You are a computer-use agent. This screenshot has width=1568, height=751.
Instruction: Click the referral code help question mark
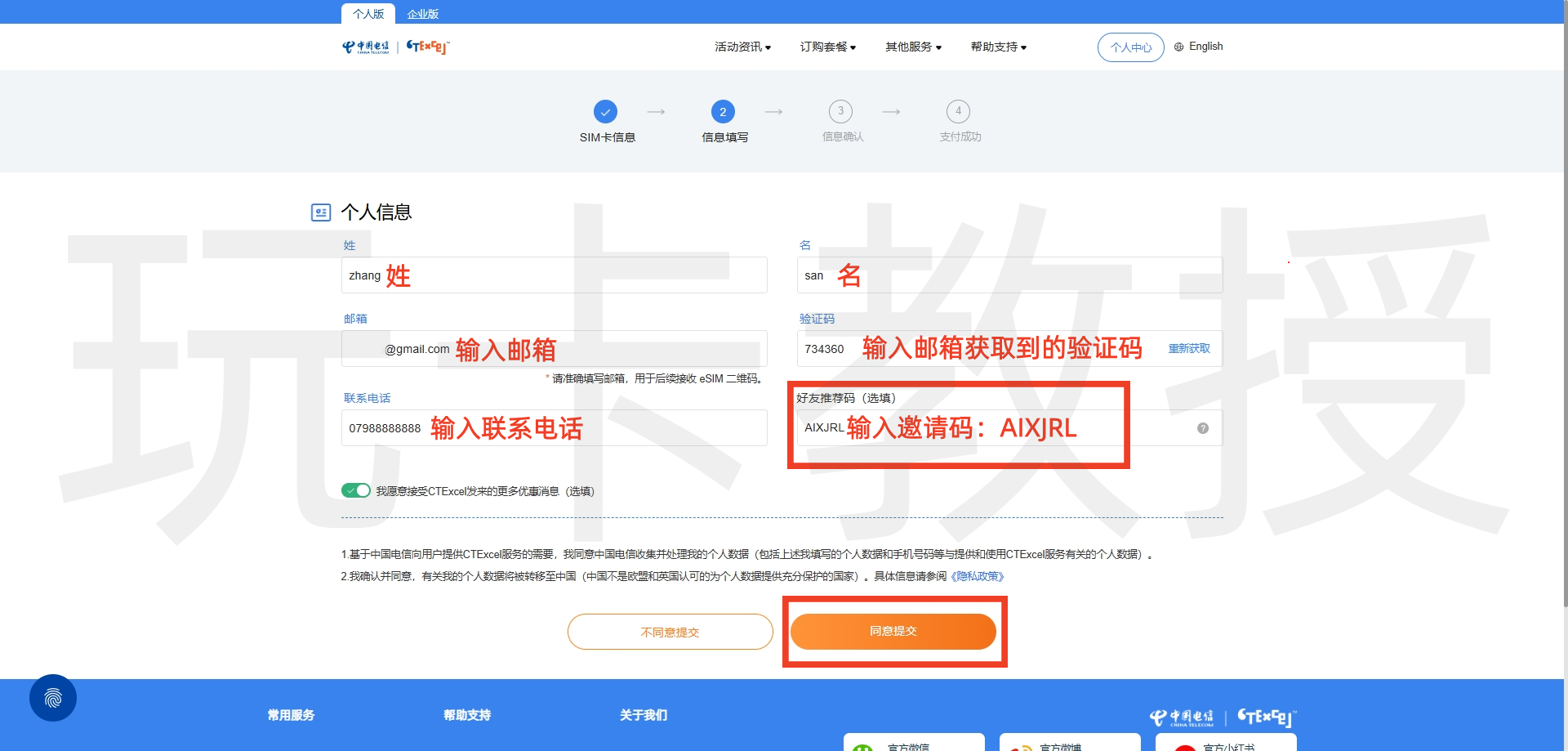(1202, 428)
